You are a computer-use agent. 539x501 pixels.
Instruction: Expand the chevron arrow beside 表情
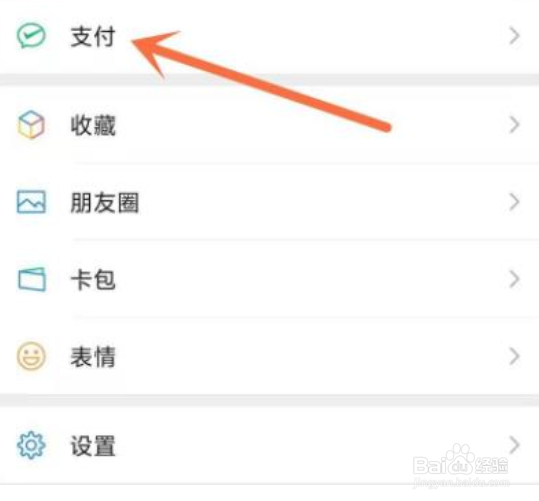pos(514,356)
